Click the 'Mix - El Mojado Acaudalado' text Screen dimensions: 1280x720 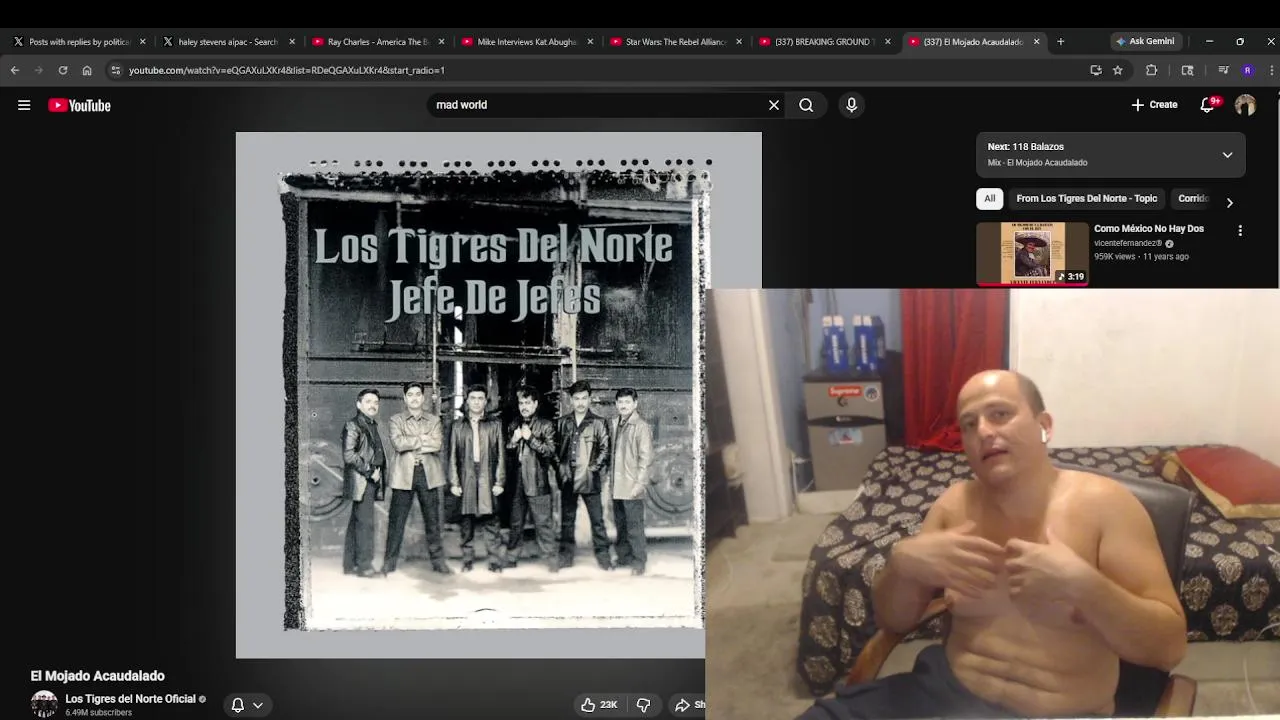coord(1037,163)
